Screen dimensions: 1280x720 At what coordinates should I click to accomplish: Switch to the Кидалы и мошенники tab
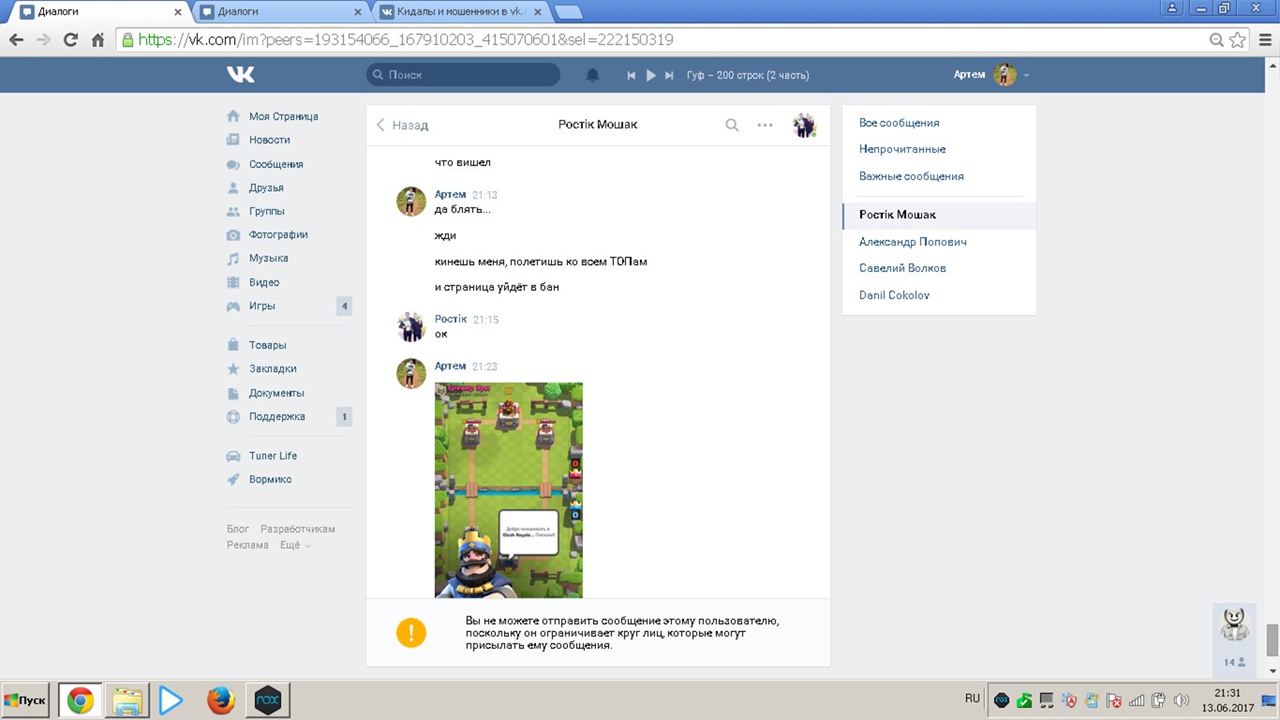(458, 12)
